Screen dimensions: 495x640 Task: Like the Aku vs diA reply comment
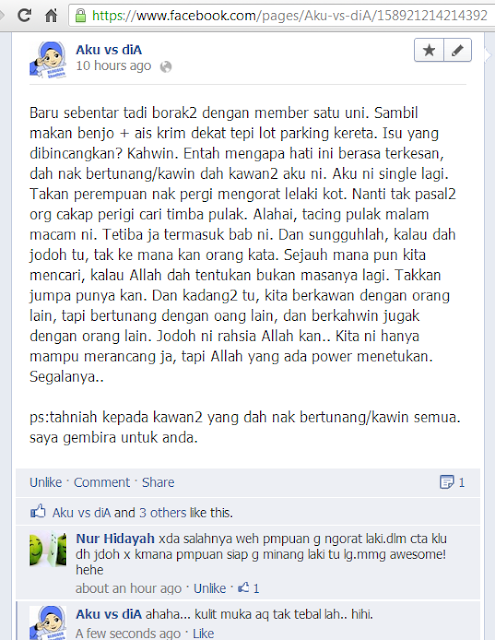pos(203,633)
